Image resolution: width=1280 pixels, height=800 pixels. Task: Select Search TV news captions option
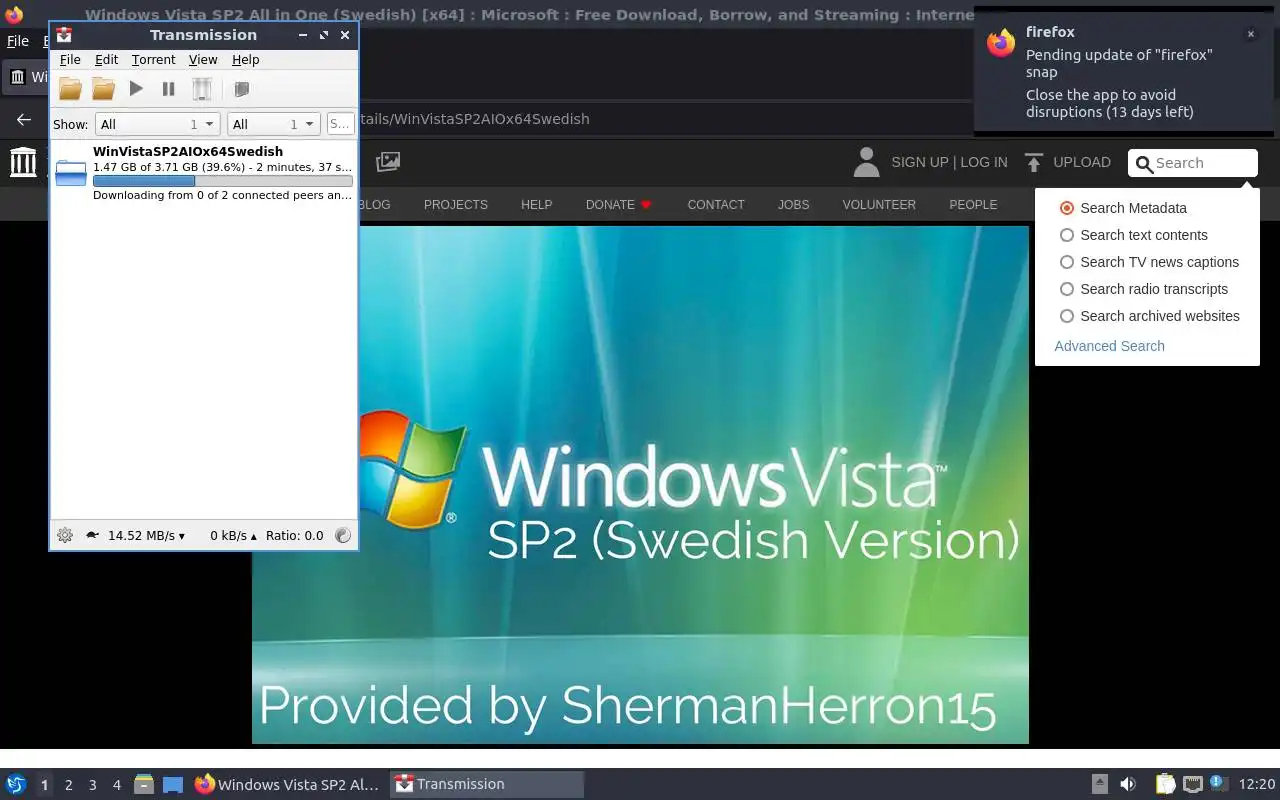pos(1067,262)
